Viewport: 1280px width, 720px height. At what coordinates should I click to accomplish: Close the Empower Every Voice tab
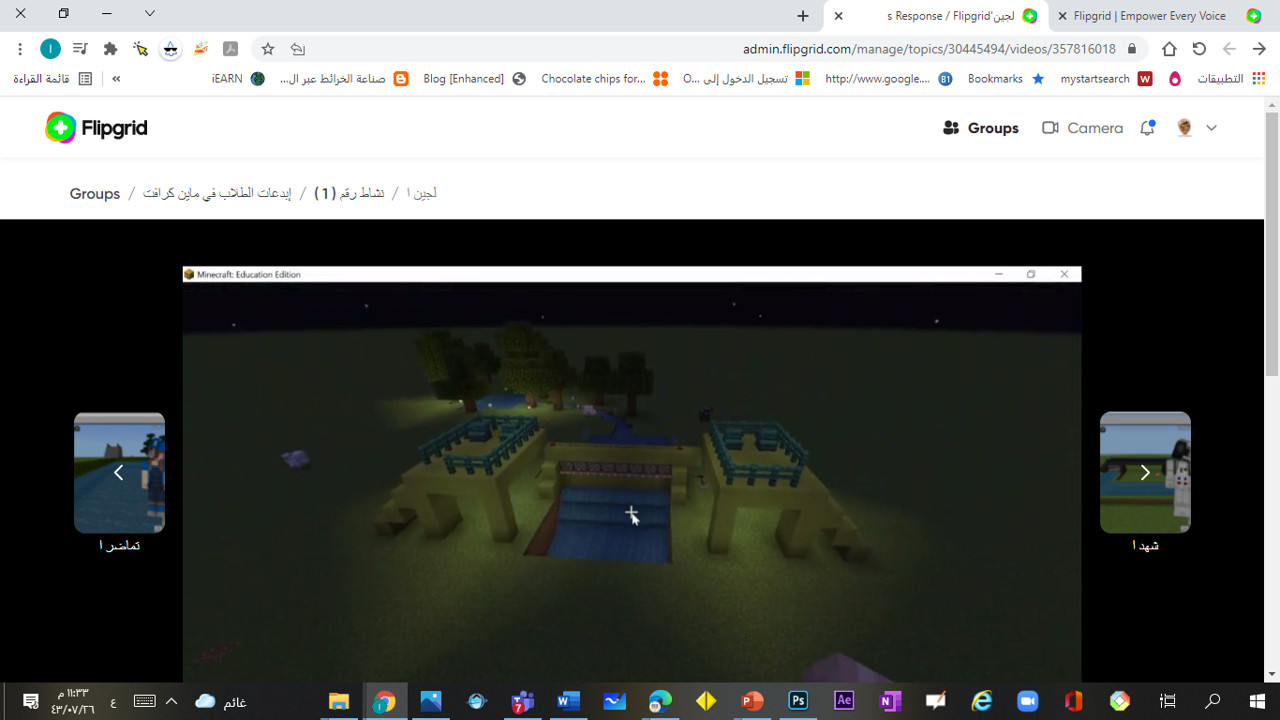[1062, 15]
